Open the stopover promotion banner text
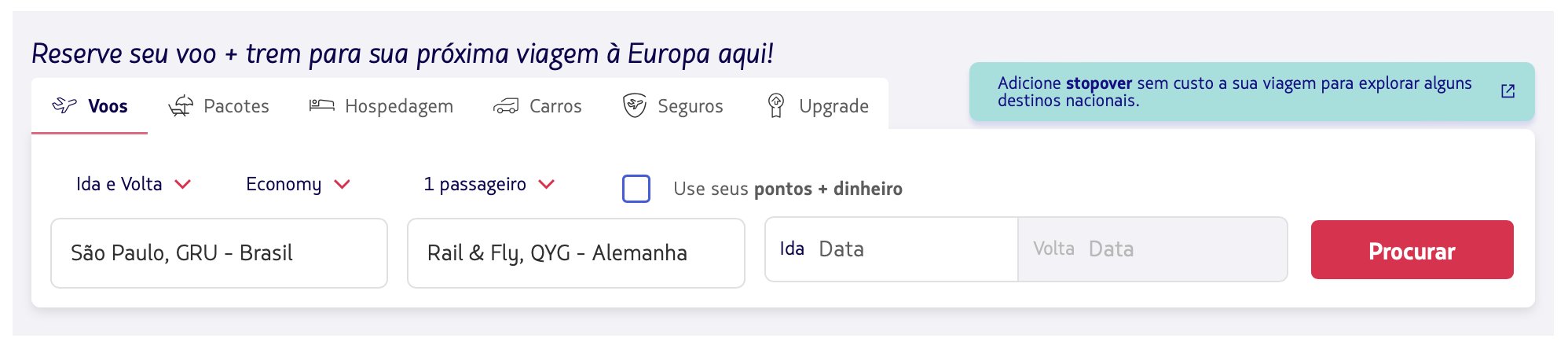Screen dimensions: 1568x346 (x=1234, y=92)
